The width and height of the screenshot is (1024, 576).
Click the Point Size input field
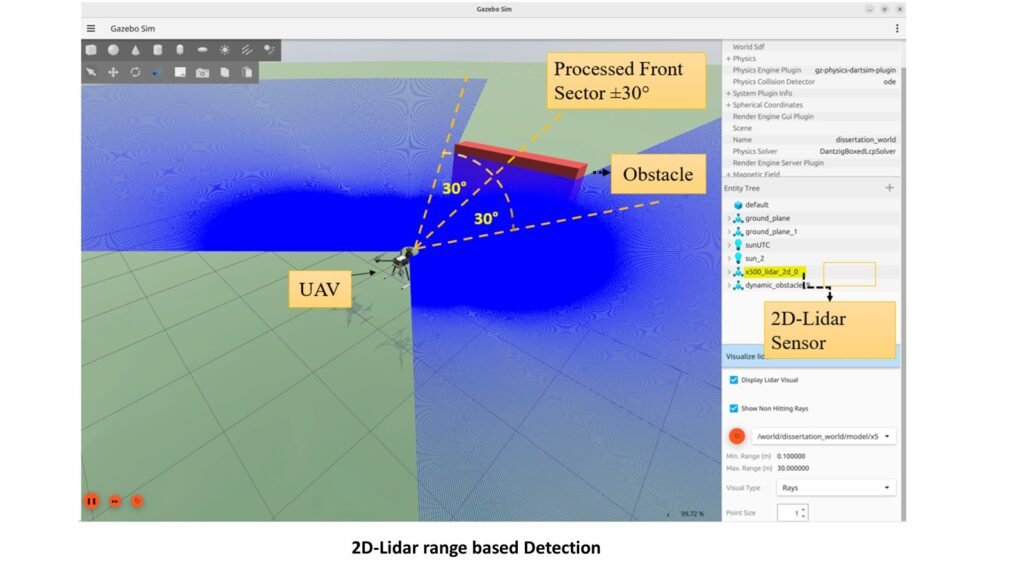pyautogui.click(x=792, y=513)
